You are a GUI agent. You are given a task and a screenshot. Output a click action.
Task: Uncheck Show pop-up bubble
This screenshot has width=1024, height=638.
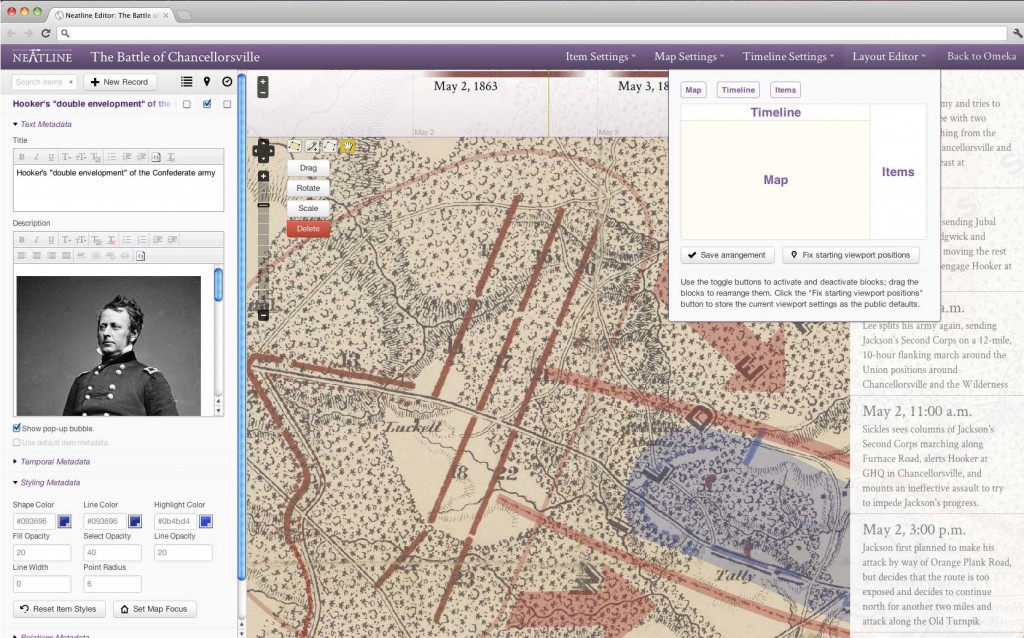(x=17, y=428)
